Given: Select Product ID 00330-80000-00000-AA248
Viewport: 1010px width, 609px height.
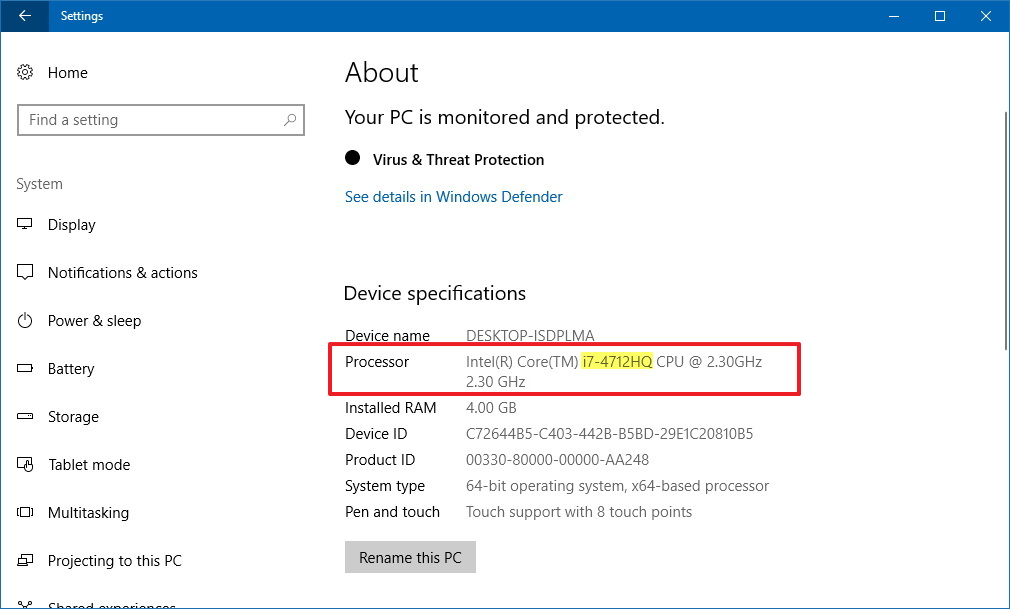Looking at the screenshot, I should pos(557,459).
